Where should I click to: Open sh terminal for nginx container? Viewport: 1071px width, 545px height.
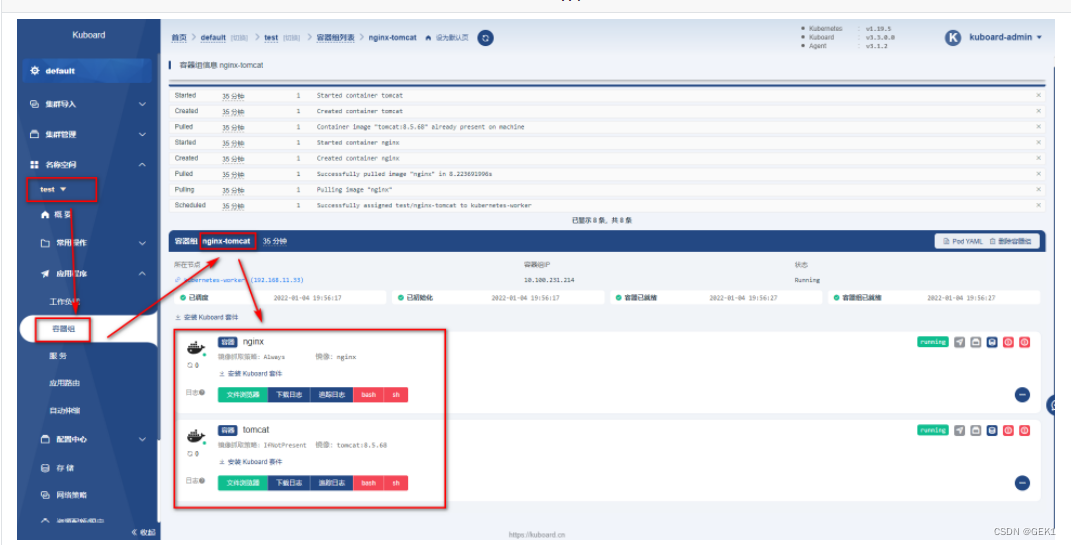[x=395, y=395]
